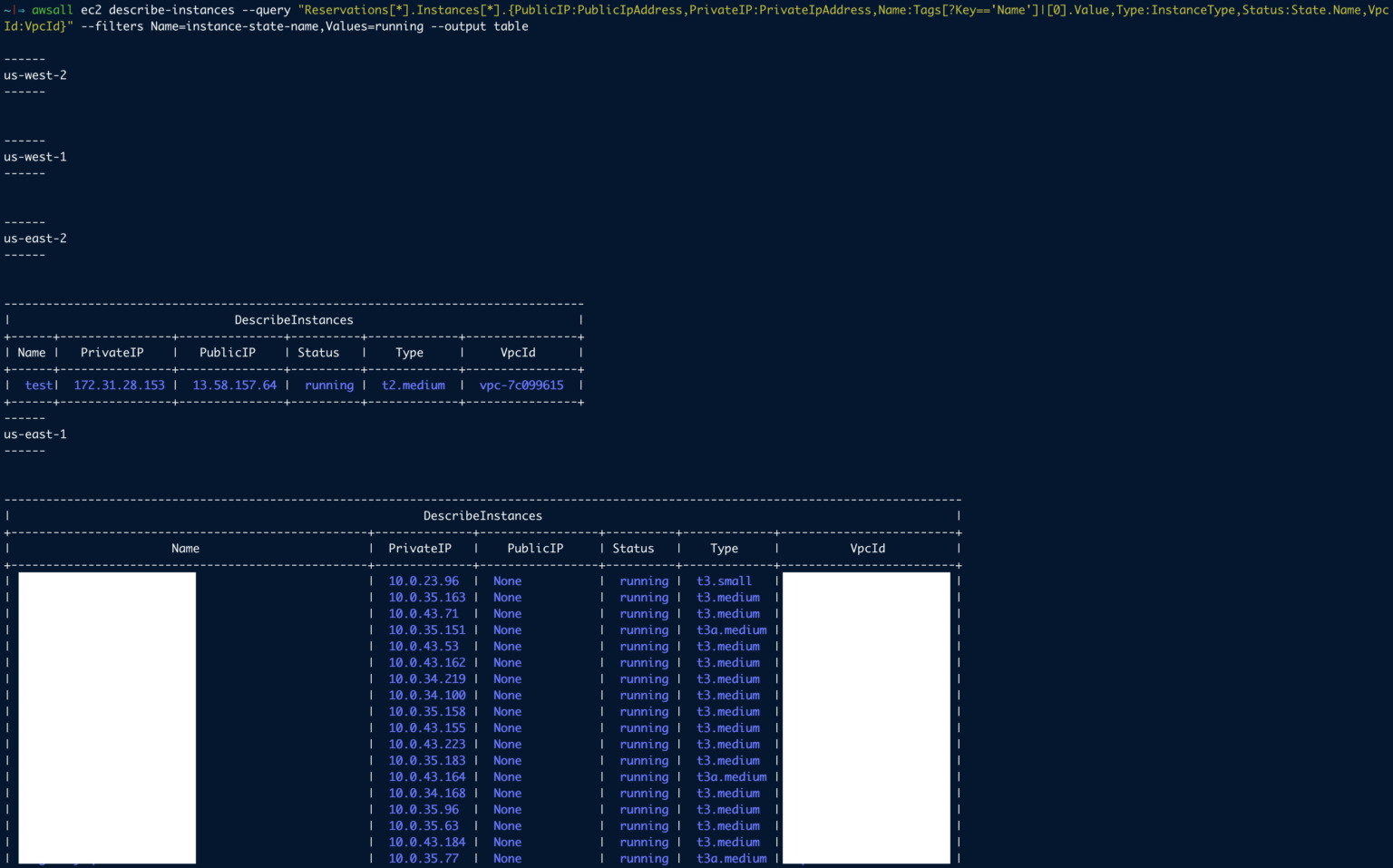Select the private IP 172.31.28.153
Image resolution: width=1393 pixels, height=868 pixels.
pyautogui.click(x=119, y=385)
